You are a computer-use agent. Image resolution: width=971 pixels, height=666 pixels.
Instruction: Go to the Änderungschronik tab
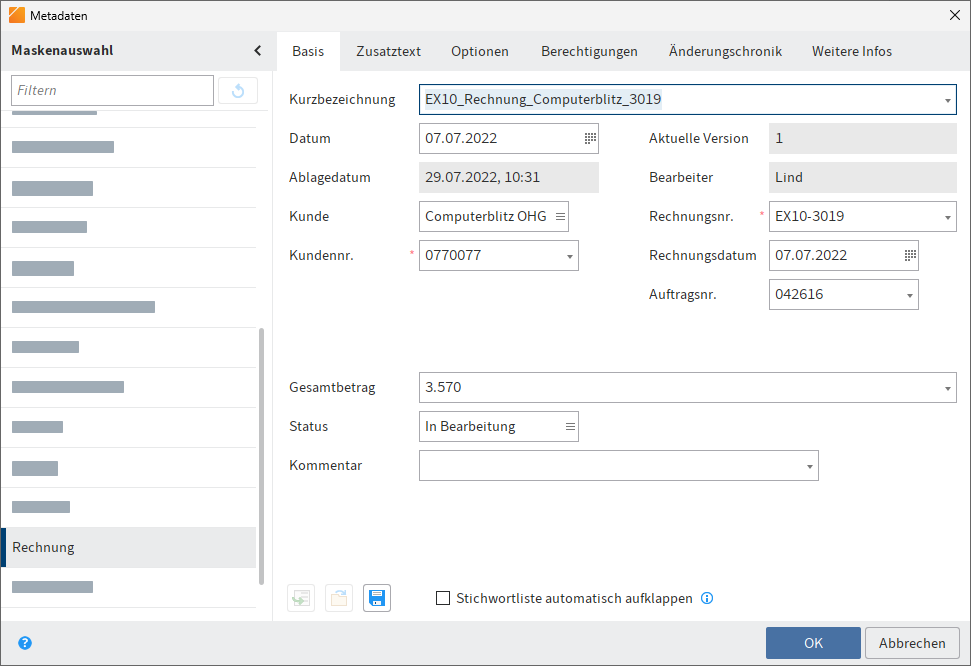point(725,51)
